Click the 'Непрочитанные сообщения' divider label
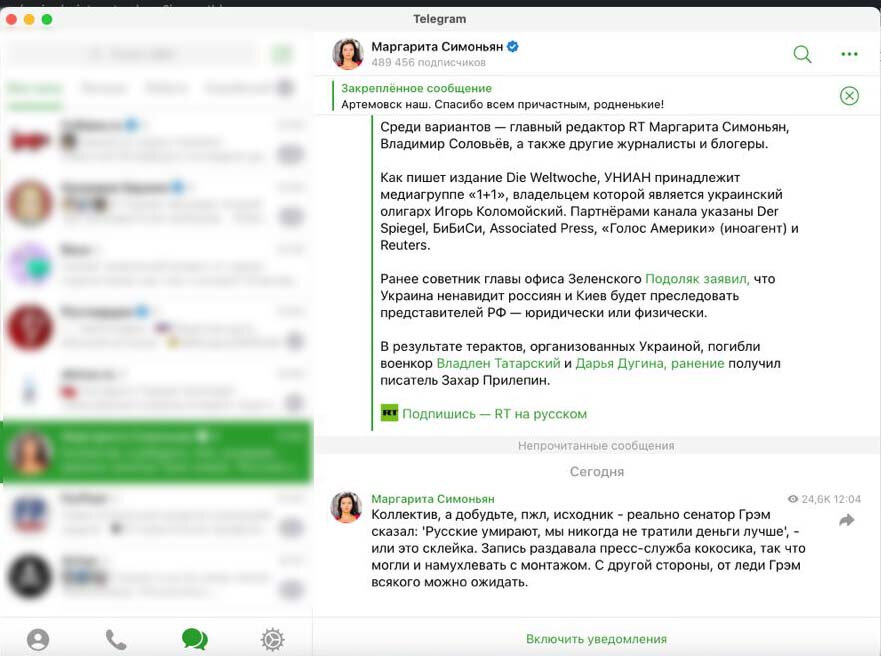Screen dimensions: 881x656 [x=596, y=445]
